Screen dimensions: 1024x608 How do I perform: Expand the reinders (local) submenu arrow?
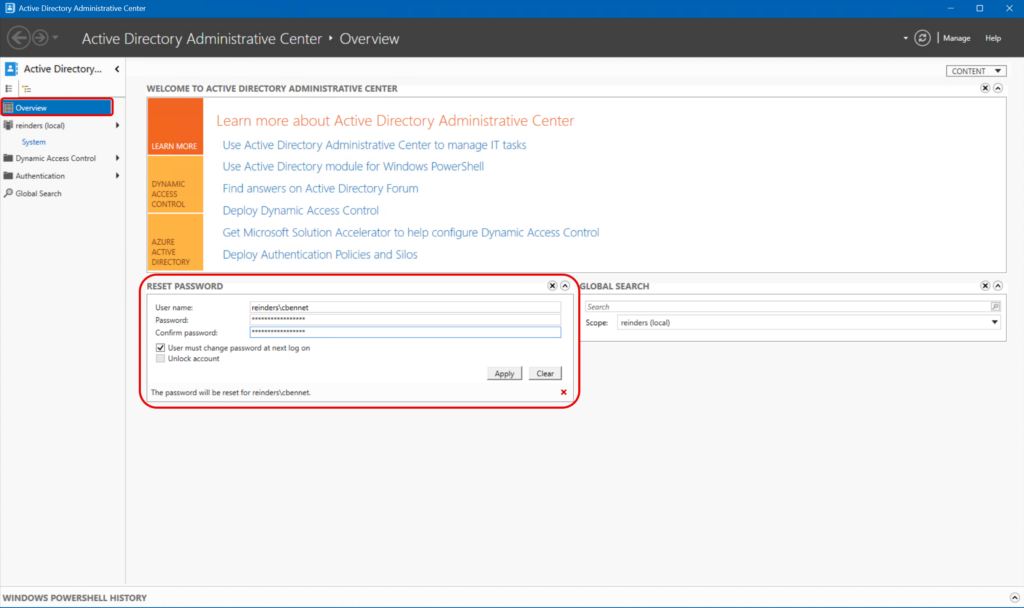tap(118, 125)
